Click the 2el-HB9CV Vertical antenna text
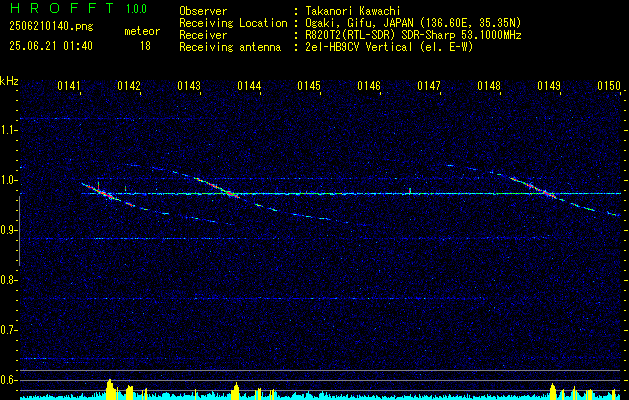The image size is (629, 400). pyautogui.click(x=388, y=47)
